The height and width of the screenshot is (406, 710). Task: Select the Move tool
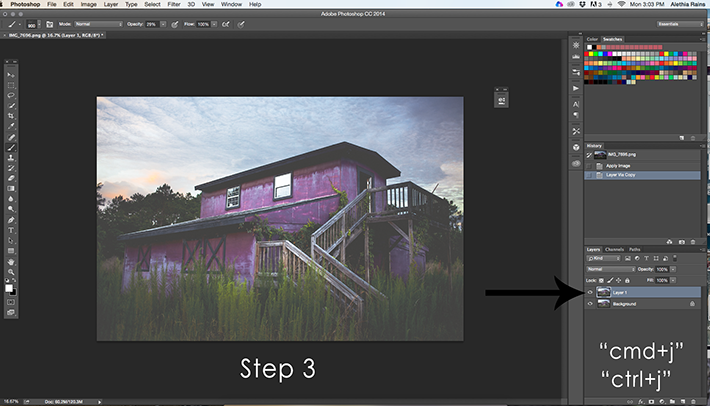coord(11,75)
